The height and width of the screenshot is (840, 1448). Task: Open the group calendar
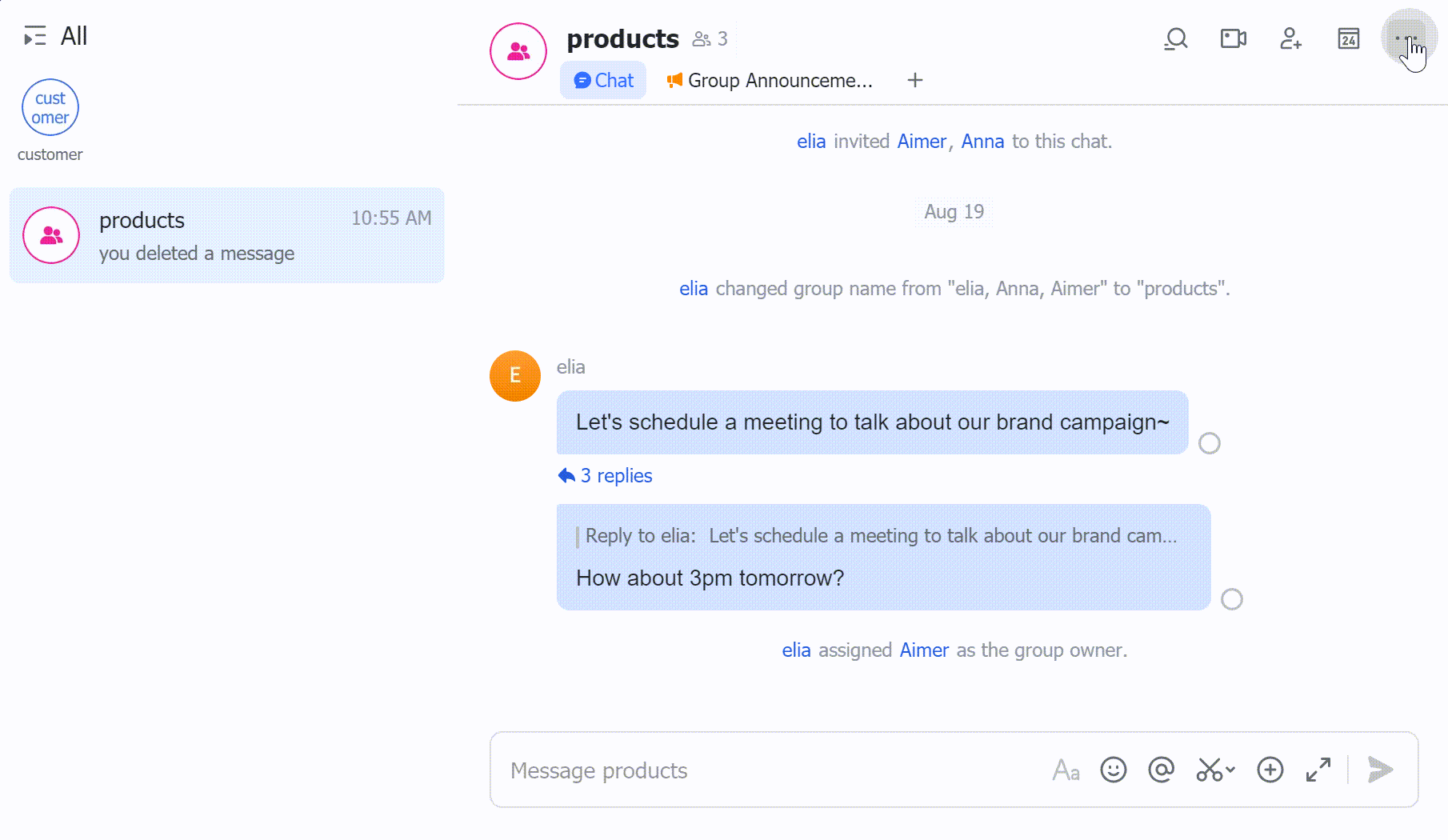1347,38
